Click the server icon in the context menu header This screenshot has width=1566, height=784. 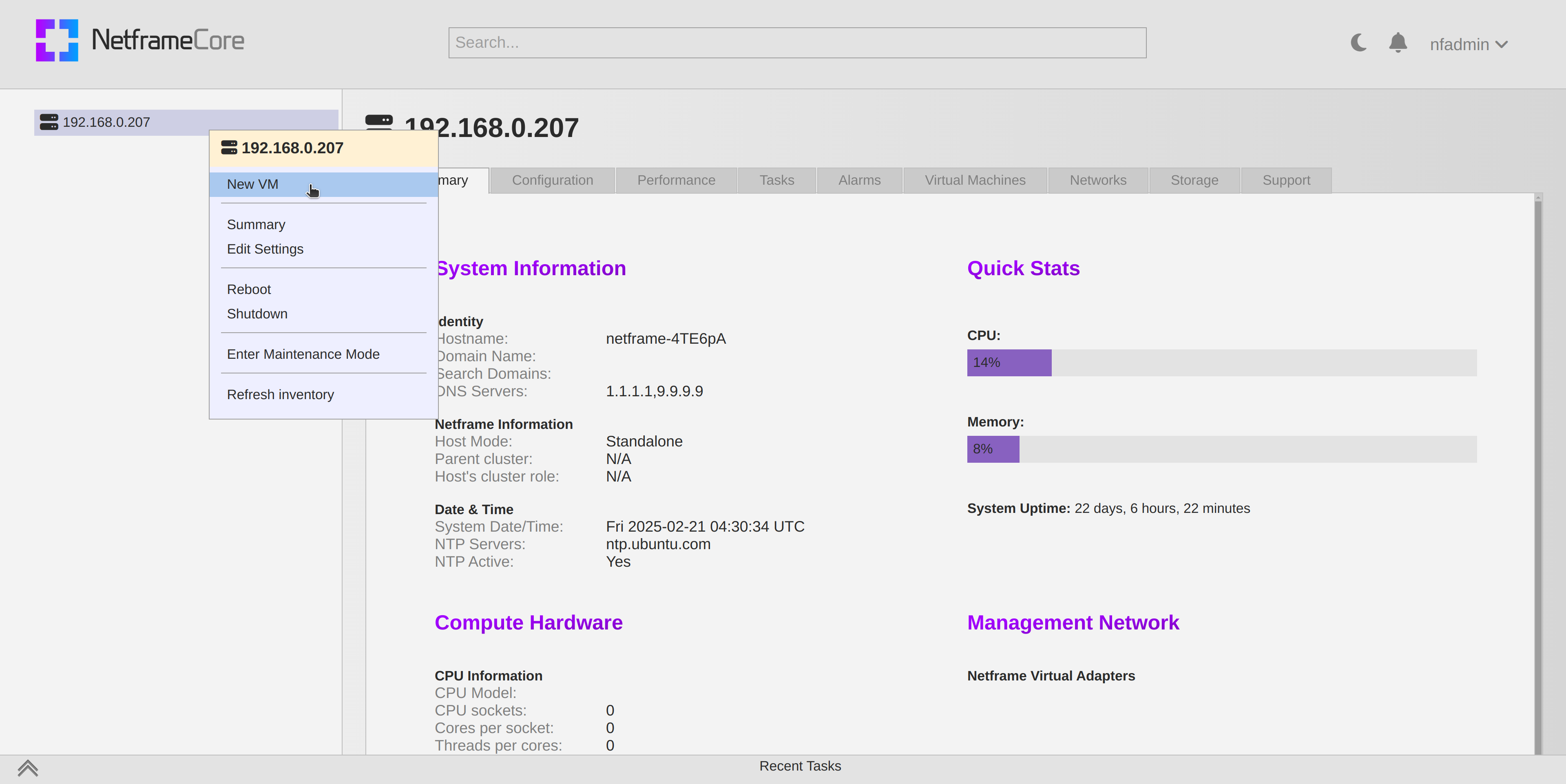coord(229,148)
